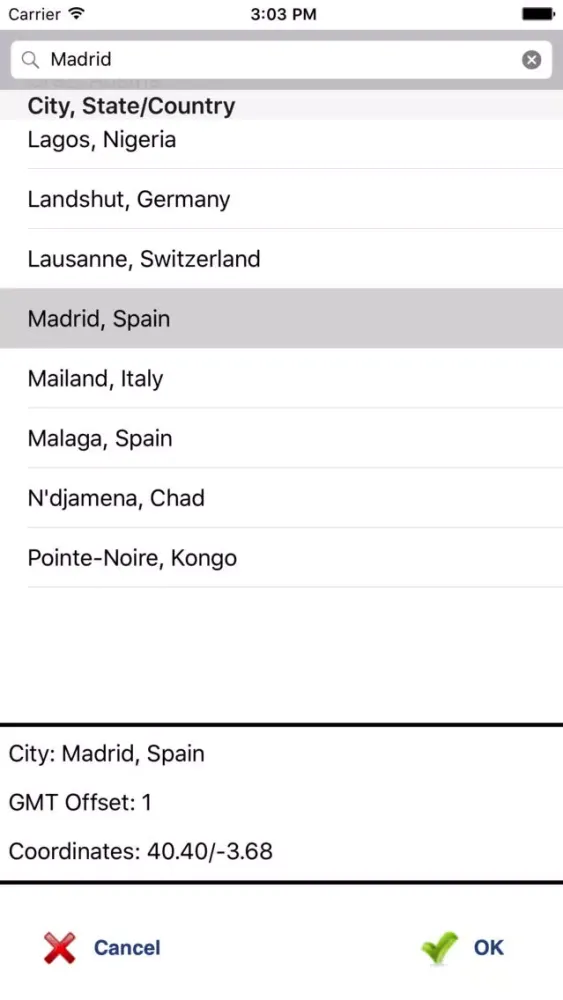Choose N'djamena, Chad entry

(x=281, y=498)
